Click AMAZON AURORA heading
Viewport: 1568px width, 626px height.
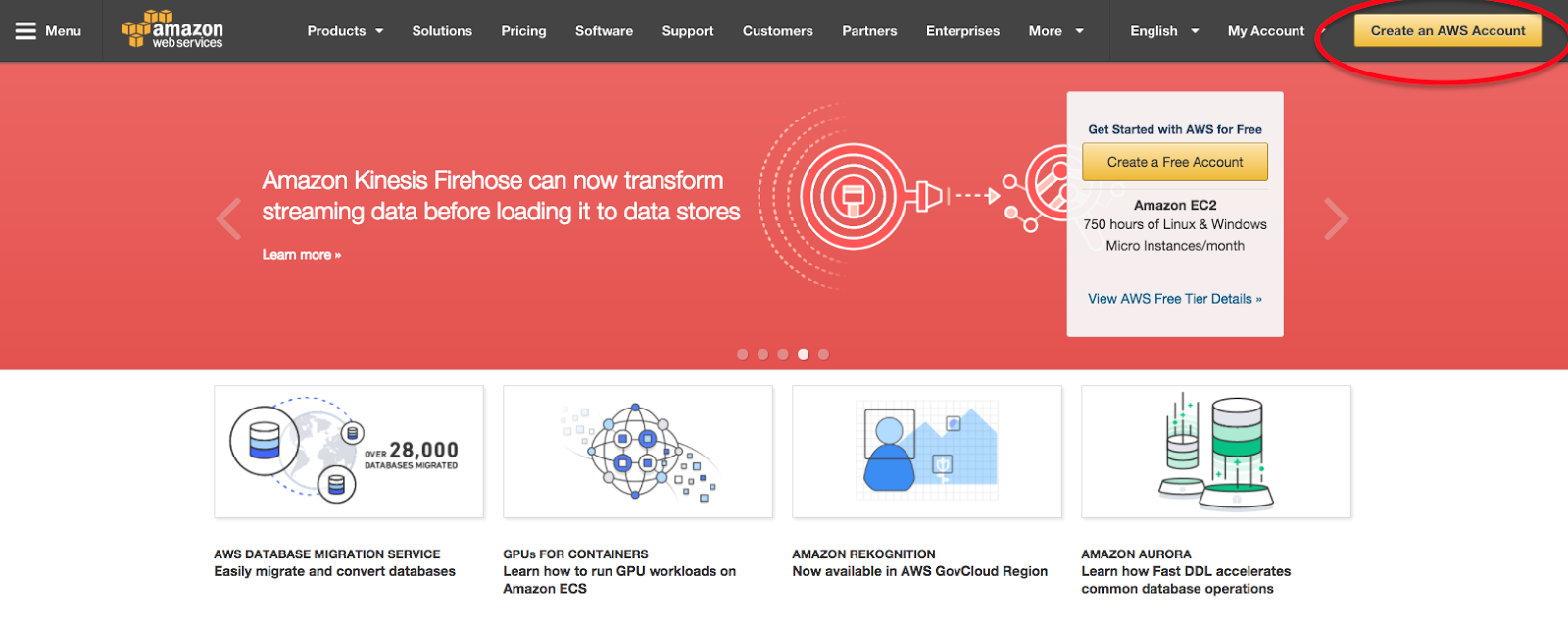point(1136,554)
